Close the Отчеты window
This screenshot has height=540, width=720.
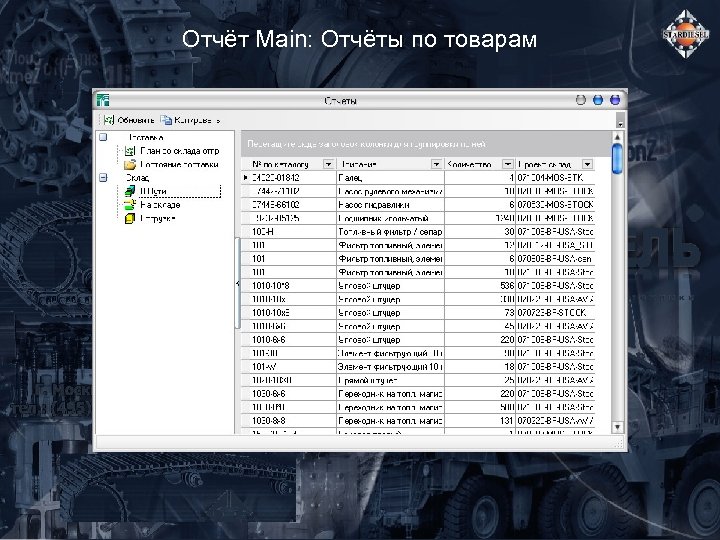coord(615,100)
